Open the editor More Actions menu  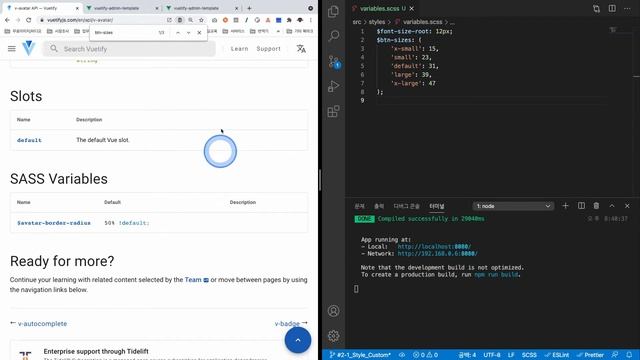[627, 9]
